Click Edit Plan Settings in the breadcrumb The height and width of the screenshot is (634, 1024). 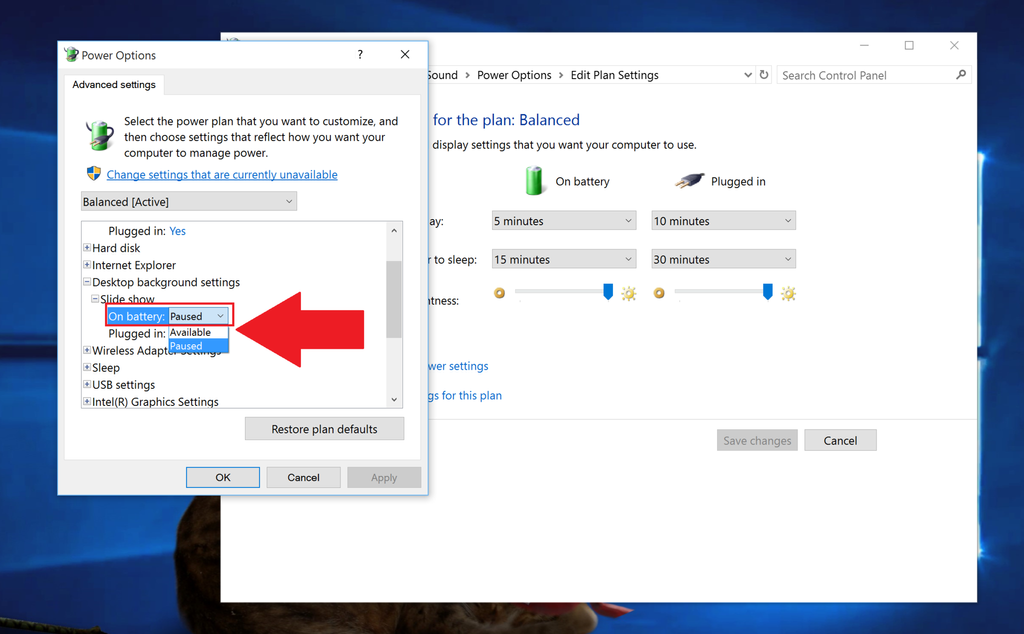(x=617, y=74)
